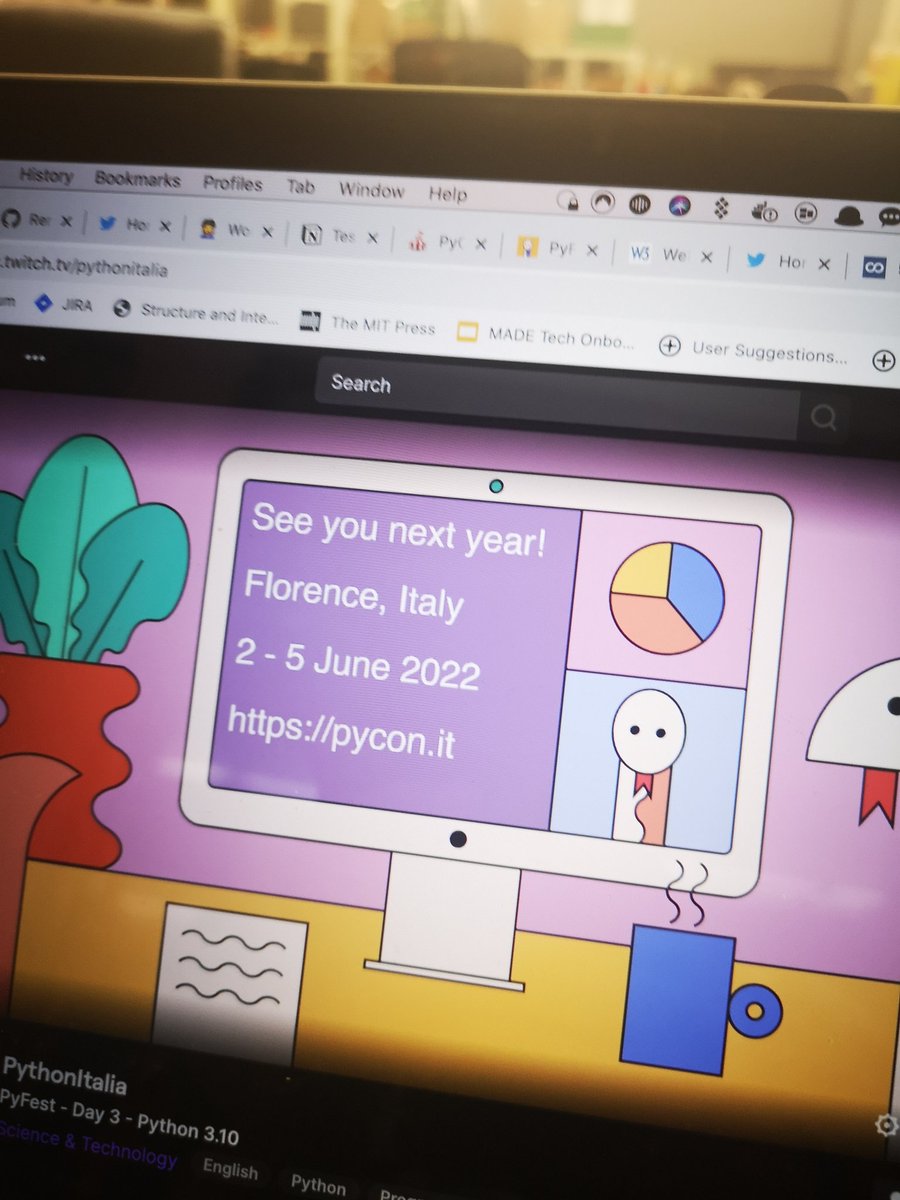The image size is (900, 1200).
Task: Open the Twitch three-dots more menu
Action: pos(35,357)
